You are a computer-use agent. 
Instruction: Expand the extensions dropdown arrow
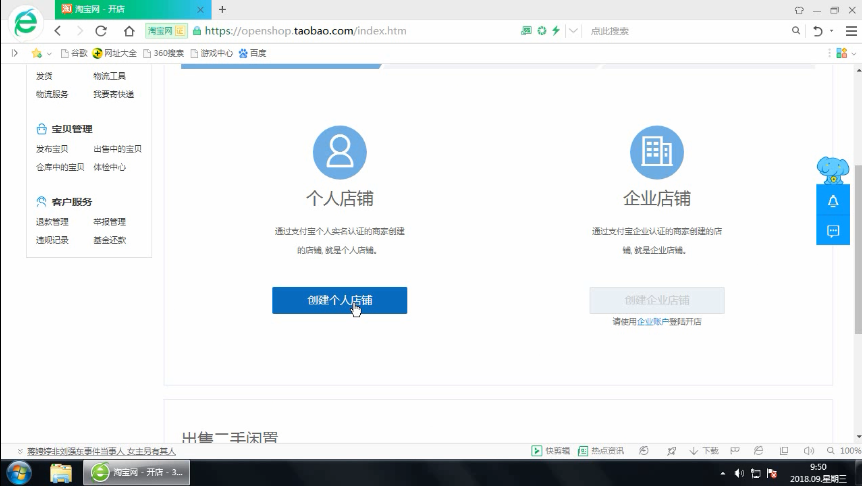[x=853, y=54]
